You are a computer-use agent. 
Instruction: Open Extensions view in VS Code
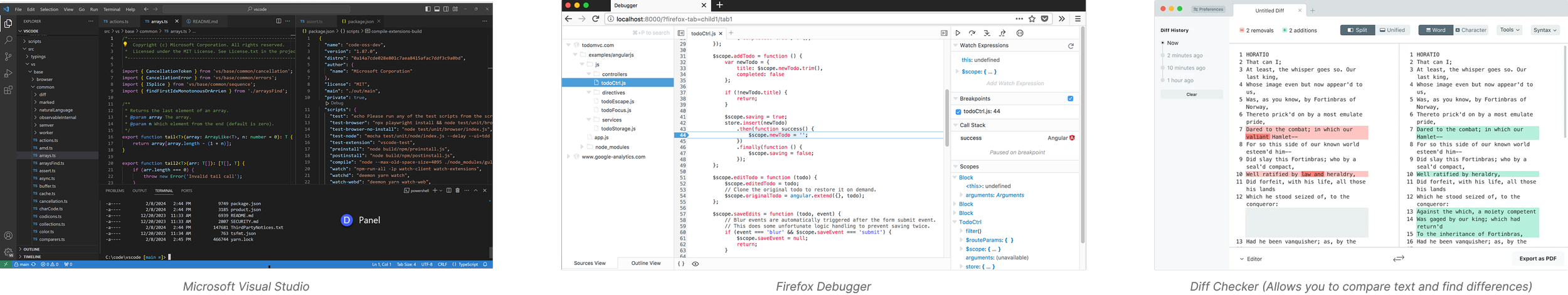[x=8, y=90]
